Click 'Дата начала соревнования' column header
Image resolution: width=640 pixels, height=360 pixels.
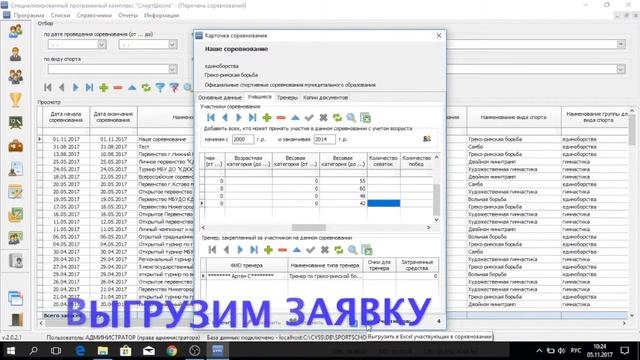point(66,117)
